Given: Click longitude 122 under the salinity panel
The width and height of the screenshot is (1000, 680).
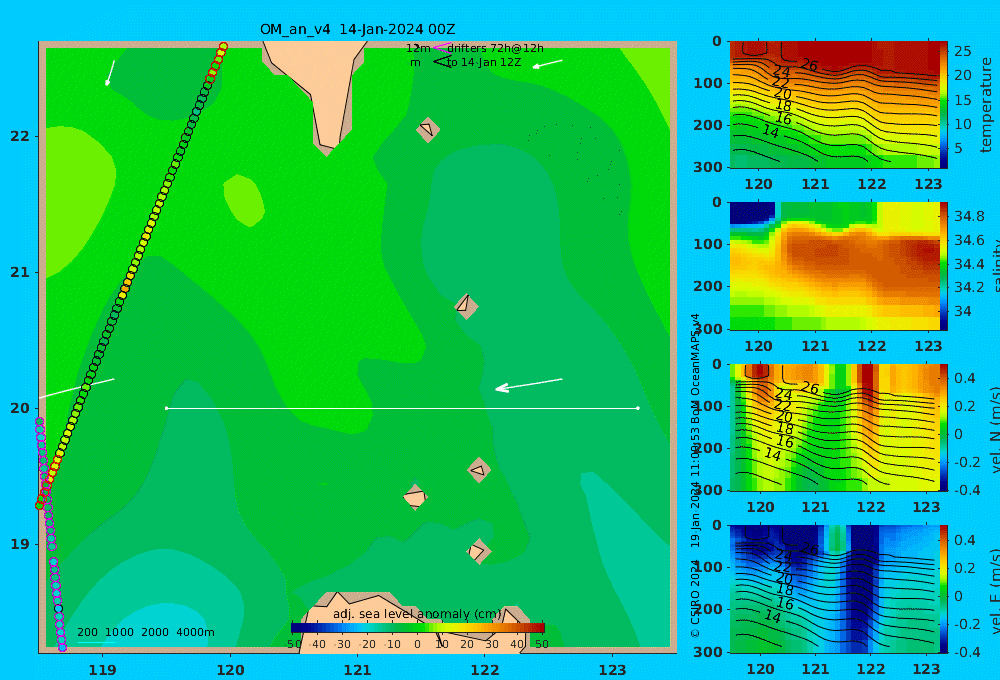Looking at the screenshot, I should point(871,346).
